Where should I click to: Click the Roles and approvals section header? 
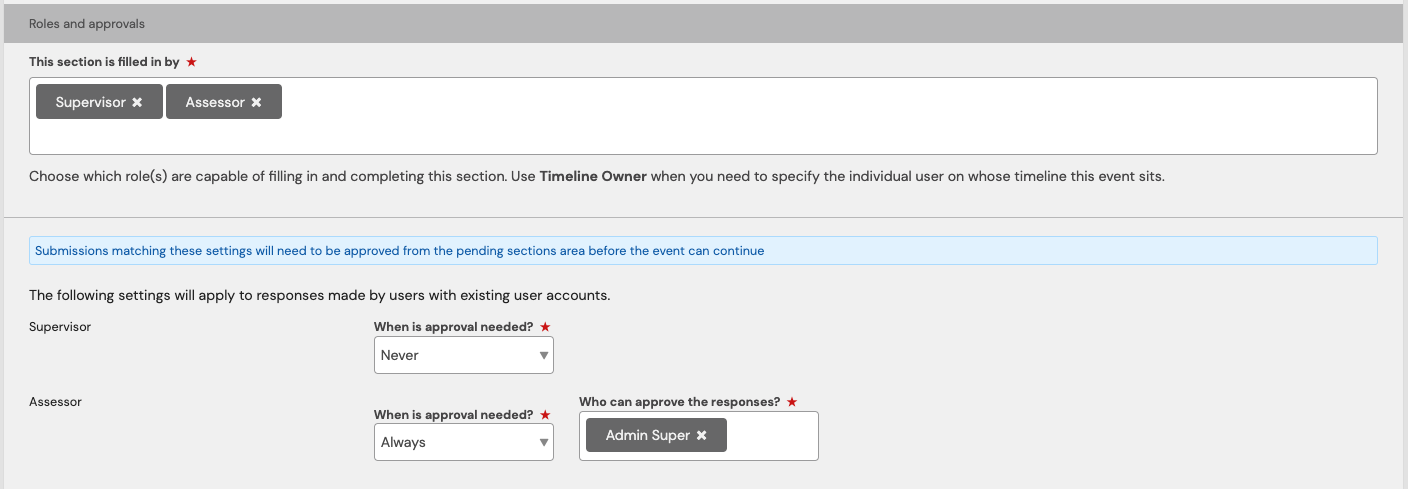click(87, 23)
